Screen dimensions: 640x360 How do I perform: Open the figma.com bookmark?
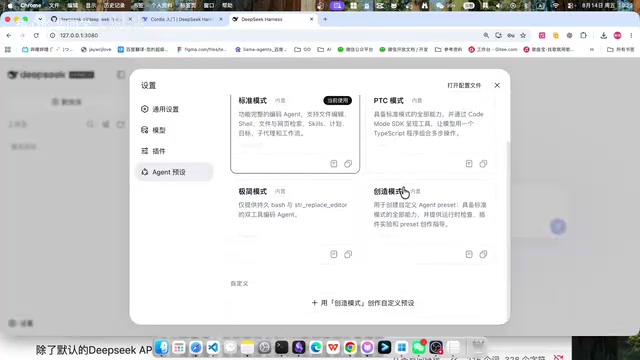202,49
